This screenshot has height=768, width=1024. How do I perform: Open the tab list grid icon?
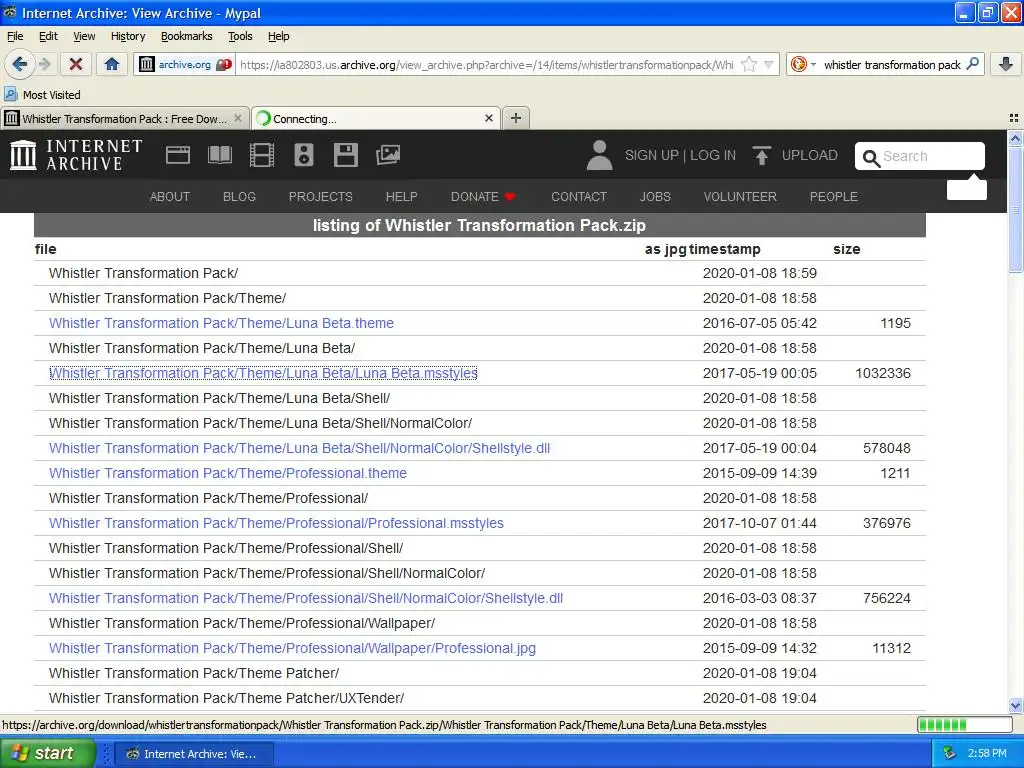click(x=1014, y=118)
